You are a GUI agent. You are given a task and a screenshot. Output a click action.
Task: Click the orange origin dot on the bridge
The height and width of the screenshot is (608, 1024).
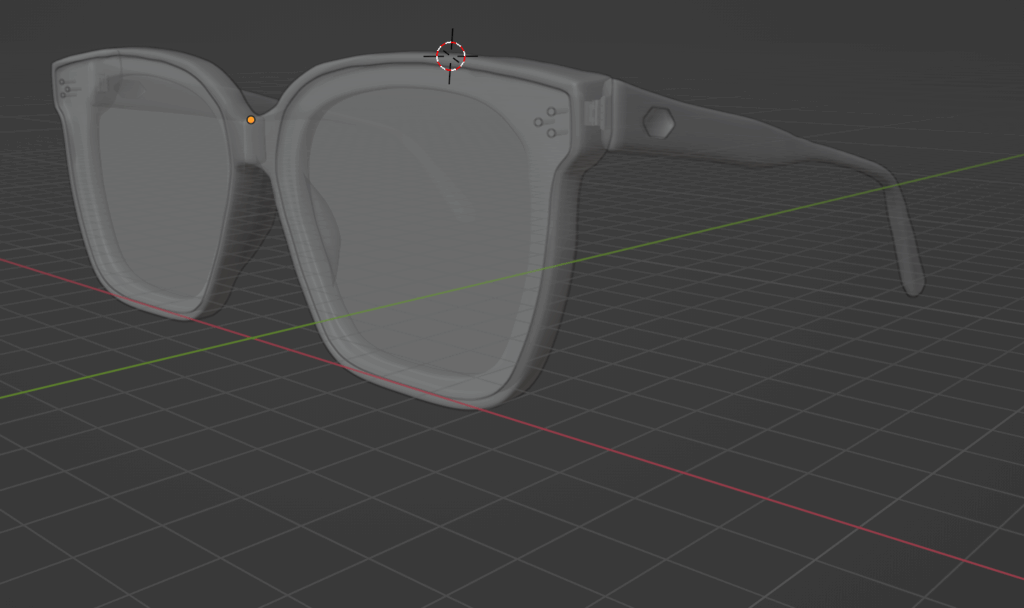tap(251, 120)
